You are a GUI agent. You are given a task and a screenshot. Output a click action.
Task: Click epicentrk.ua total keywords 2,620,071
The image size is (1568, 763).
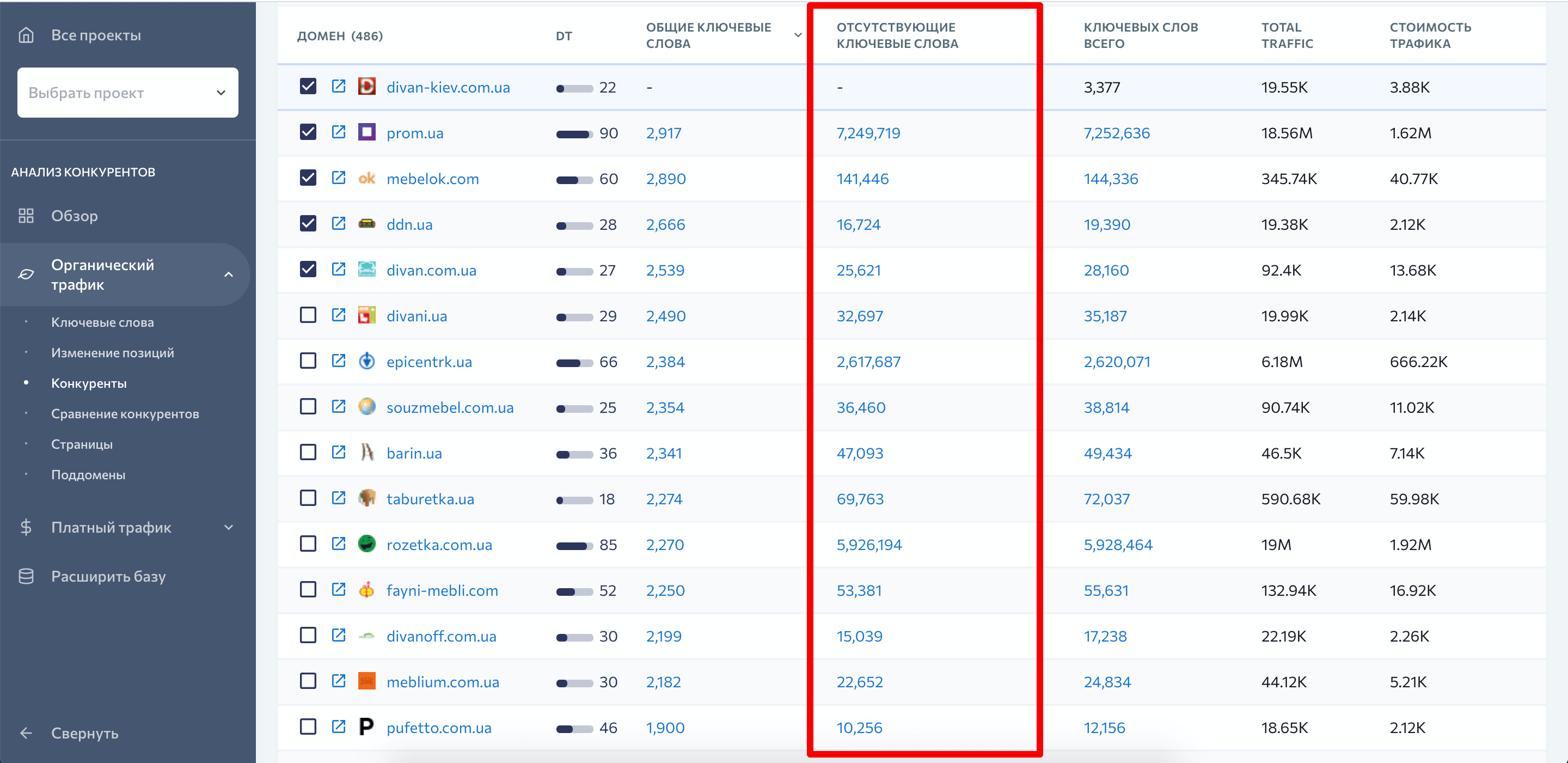pyautogui.click(x=1117, y=362)
